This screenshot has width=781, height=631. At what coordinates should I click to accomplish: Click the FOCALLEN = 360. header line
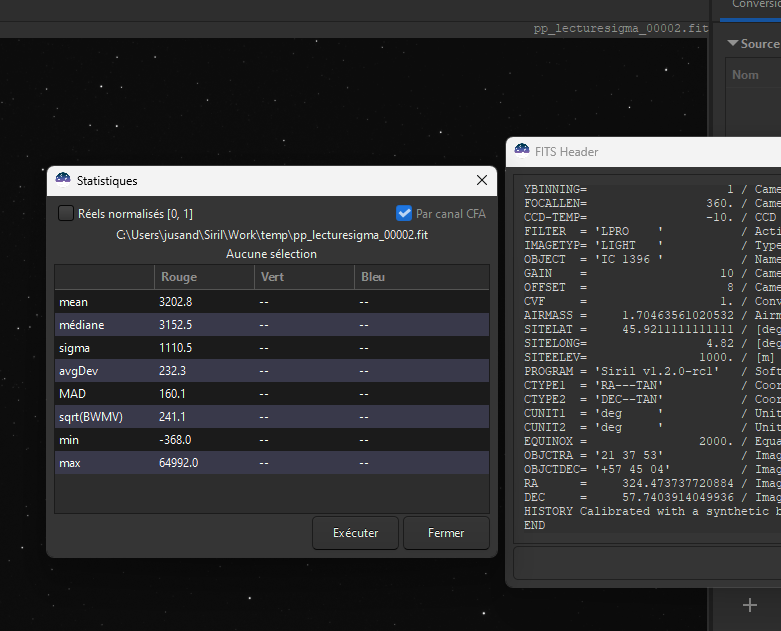tap(652, 203)
